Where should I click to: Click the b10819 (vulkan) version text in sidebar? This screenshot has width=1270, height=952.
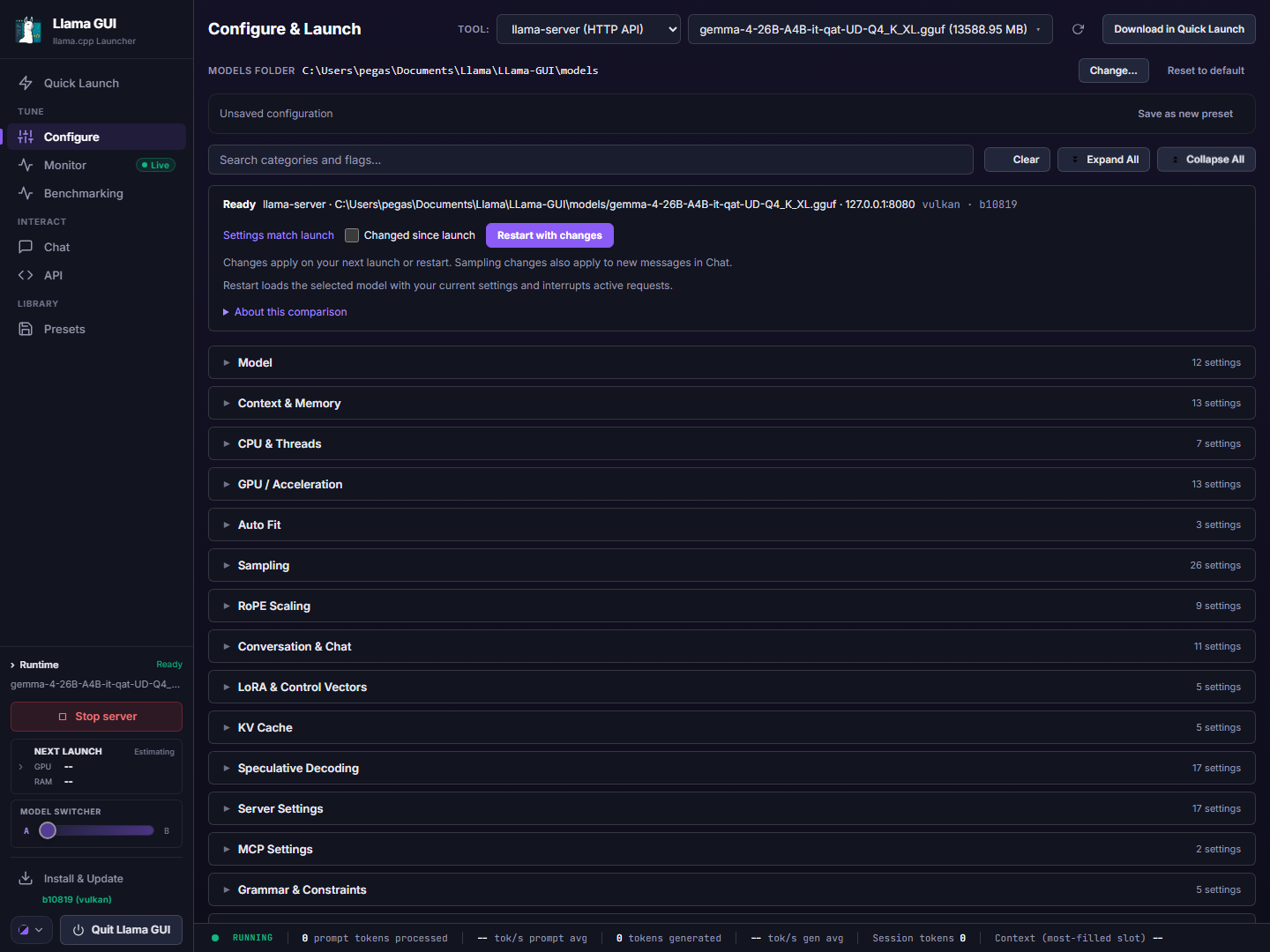[77, 900]
